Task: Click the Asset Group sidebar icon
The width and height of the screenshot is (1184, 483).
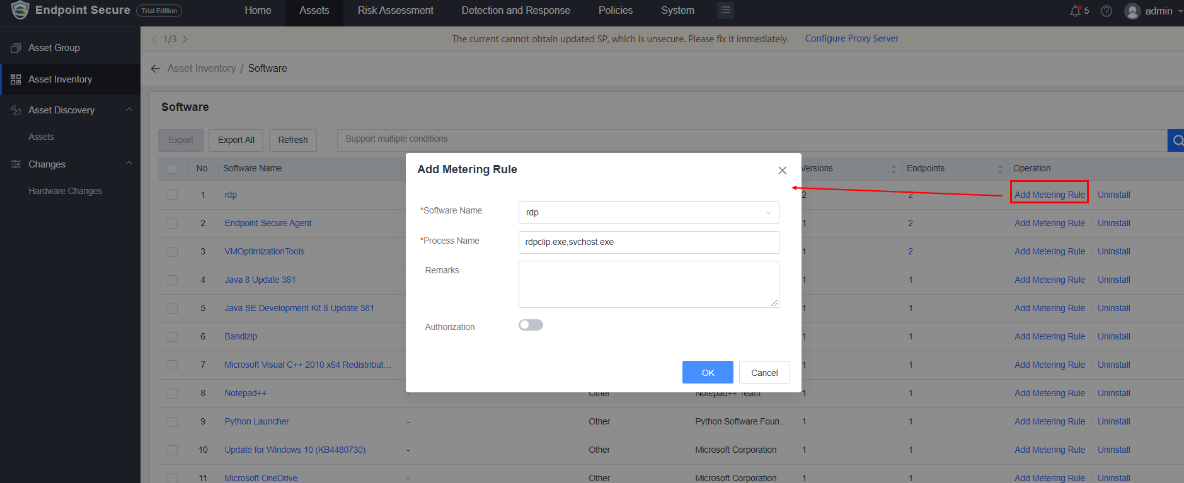Action: pyautogui.click(x=16, y=48)
